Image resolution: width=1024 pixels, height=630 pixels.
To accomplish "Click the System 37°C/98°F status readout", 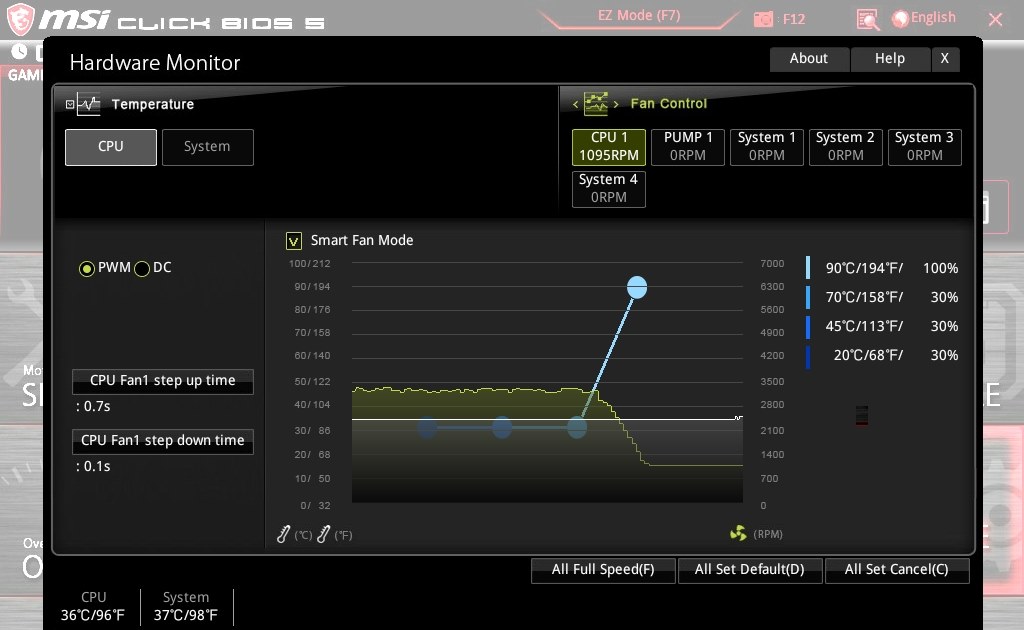I will [186, 606].
